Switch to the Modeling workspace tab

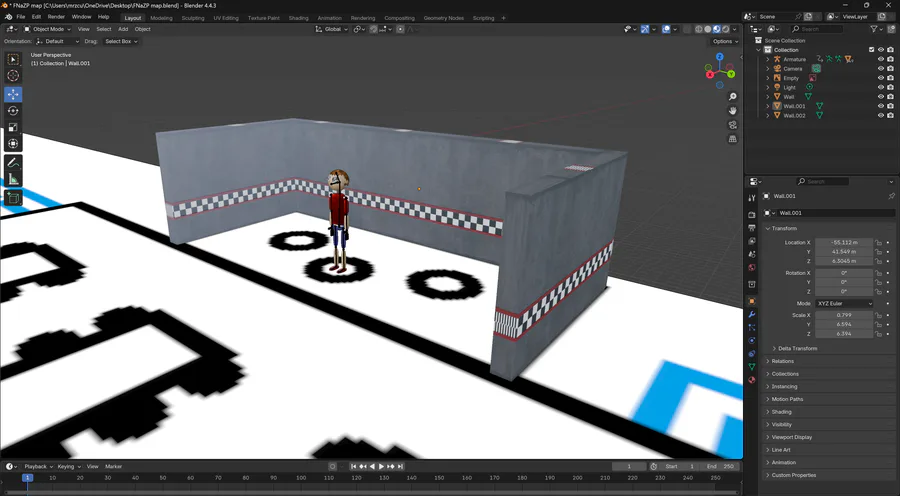[161, 18]
